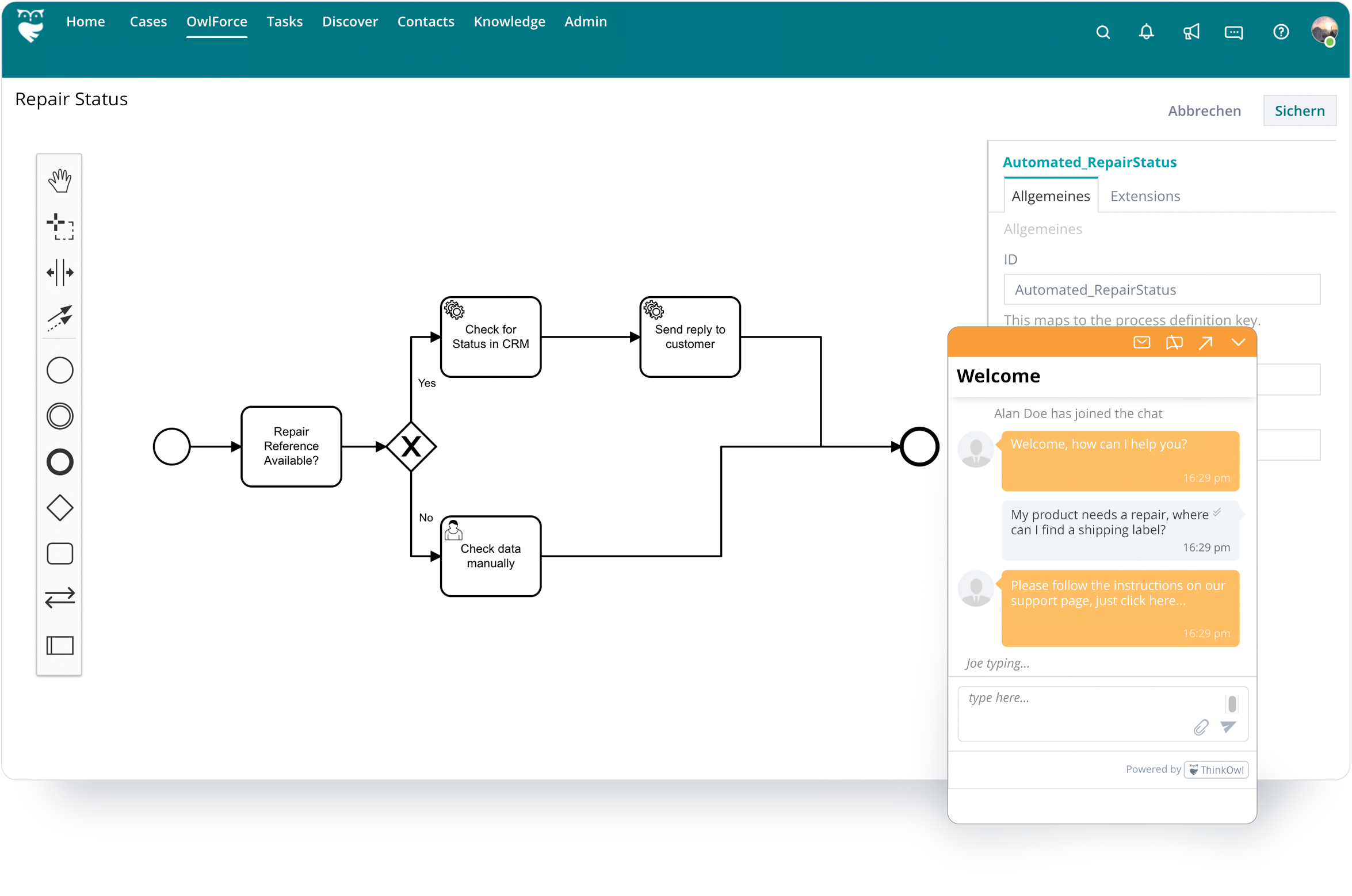
Task: Select the Create Gateway diamond shape
Action: (59, 507)
